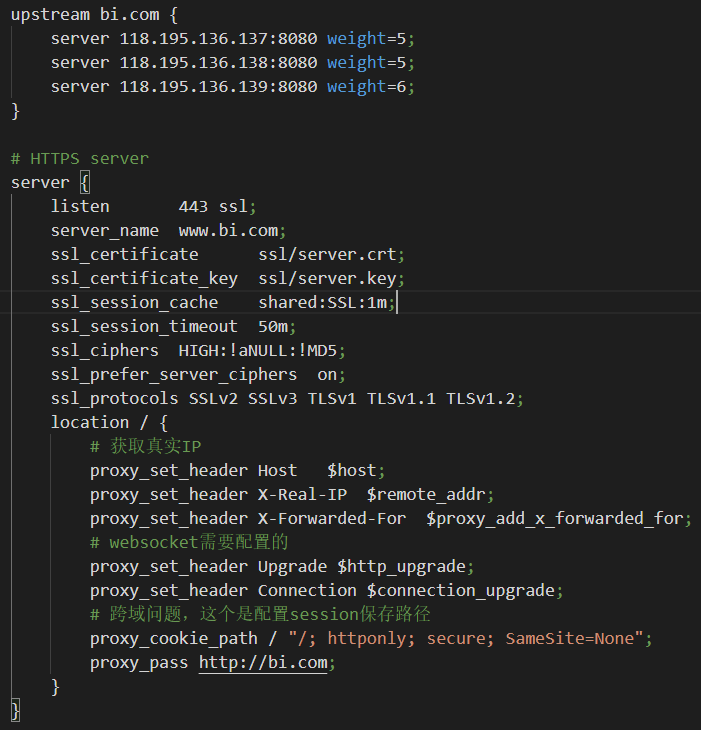
Task: Click the ssl/server.crt path
Action: click(327, 255)
